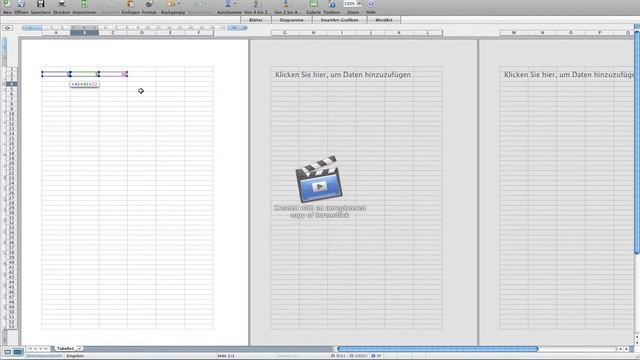Select column H header on second page
Image resolution: width=640 pixels, height=360 pixels.
(313, 33)
